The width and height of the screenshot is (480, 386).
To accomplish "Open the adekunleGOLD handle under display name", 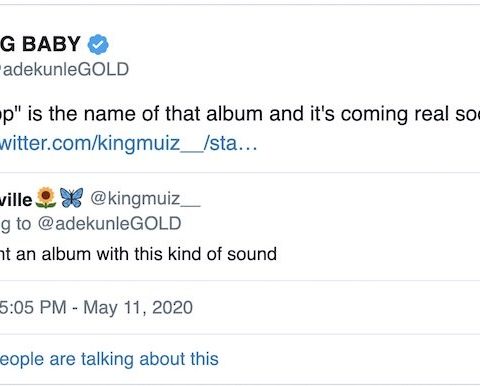I will click(x=64, y=69).
